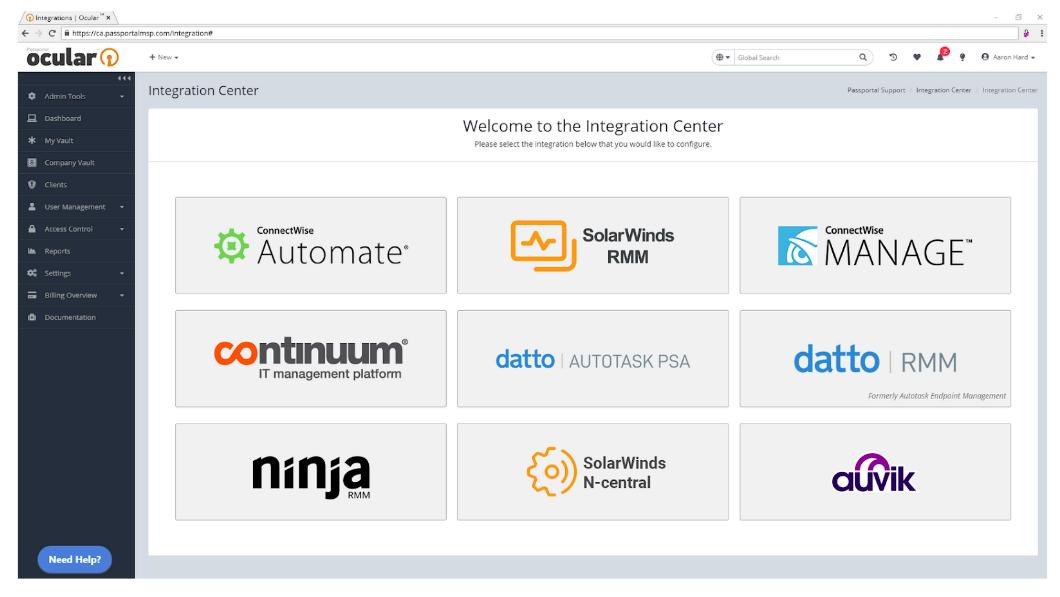
Task: Click the Settings gears icon in sidebar
Action: pyautogui.click(x=32, y=273)
